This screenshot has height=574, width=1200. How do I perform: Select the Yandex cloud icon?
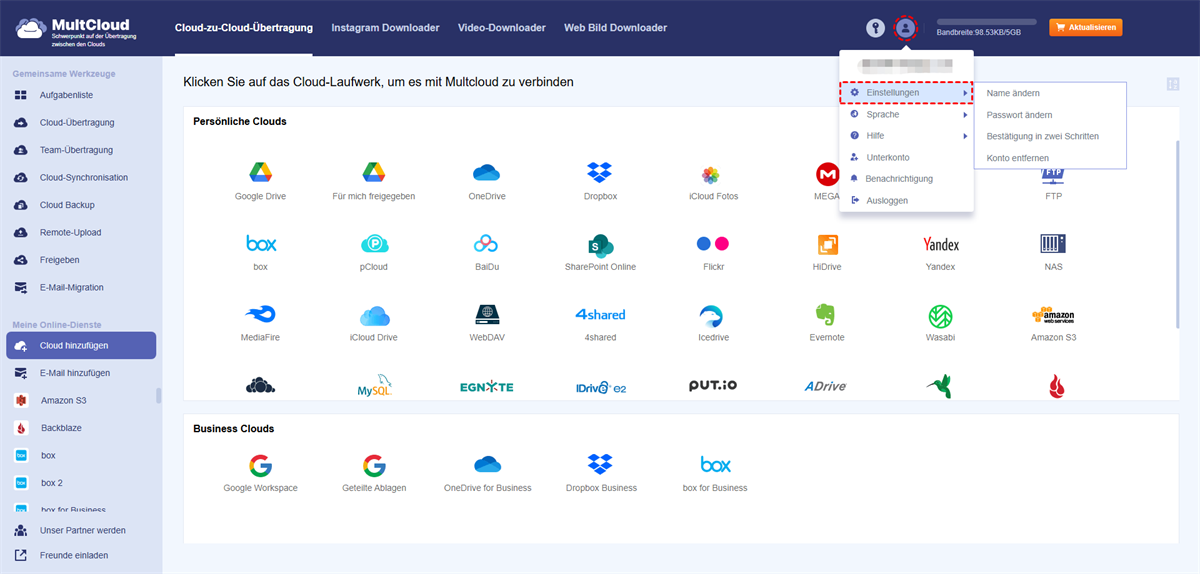coord(941,244)
